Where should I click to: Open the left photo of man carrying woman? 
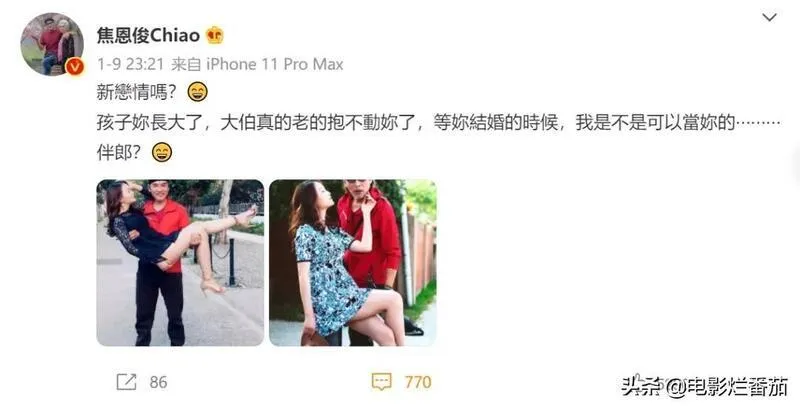(x=180, y=263)
